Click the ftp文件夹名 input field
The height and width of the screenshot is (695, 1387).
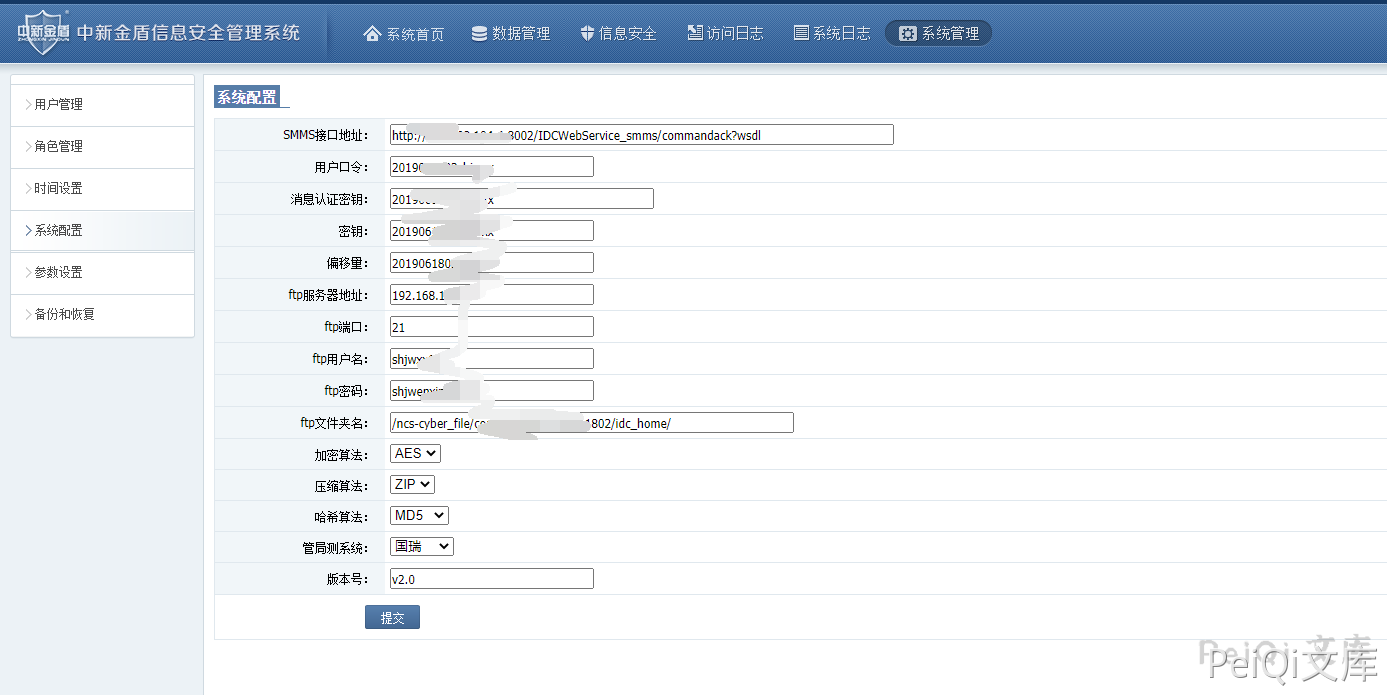(591, 423)
